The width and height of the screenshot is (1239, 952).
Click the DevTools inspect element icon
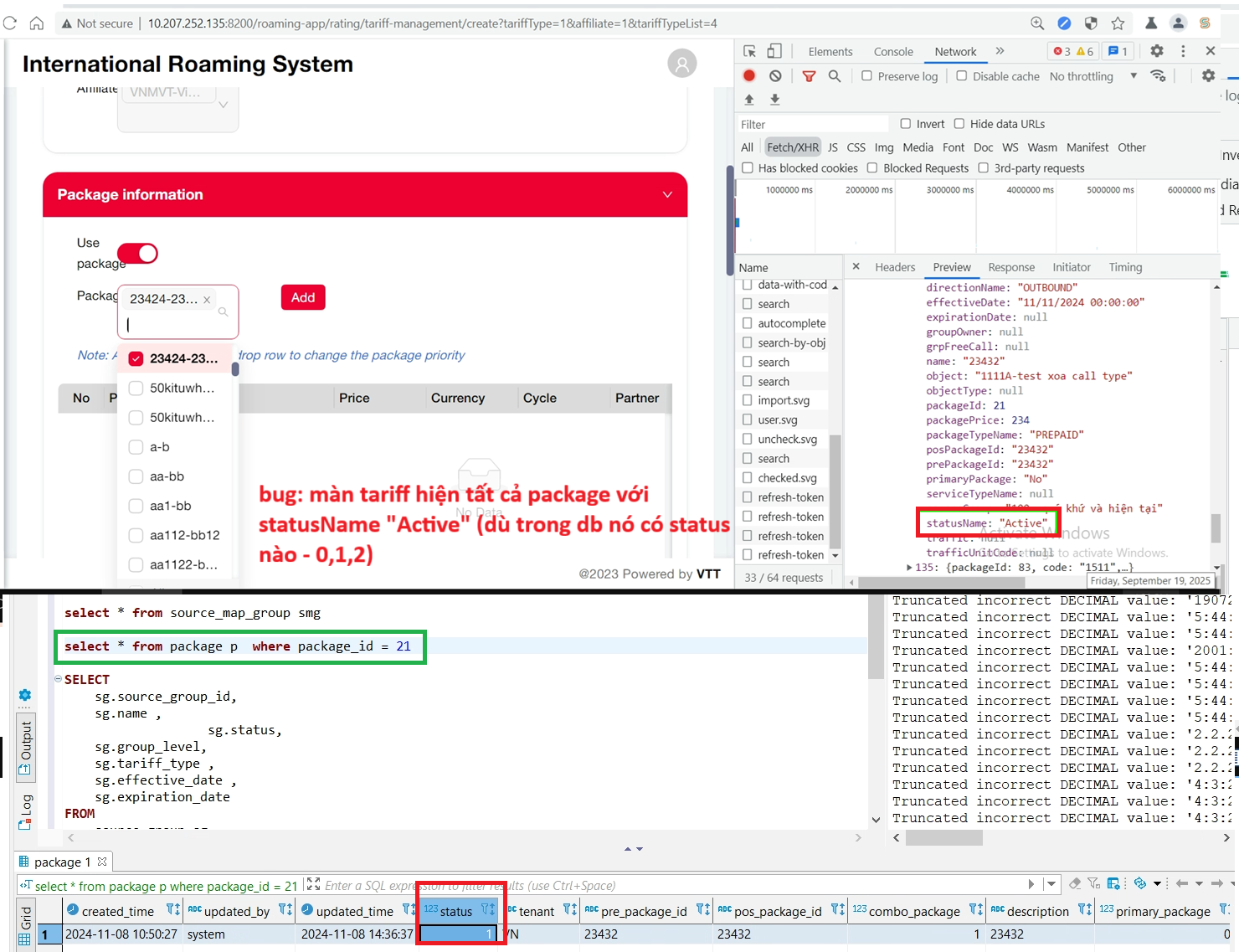pyautogui.click(x=749, y=51)
